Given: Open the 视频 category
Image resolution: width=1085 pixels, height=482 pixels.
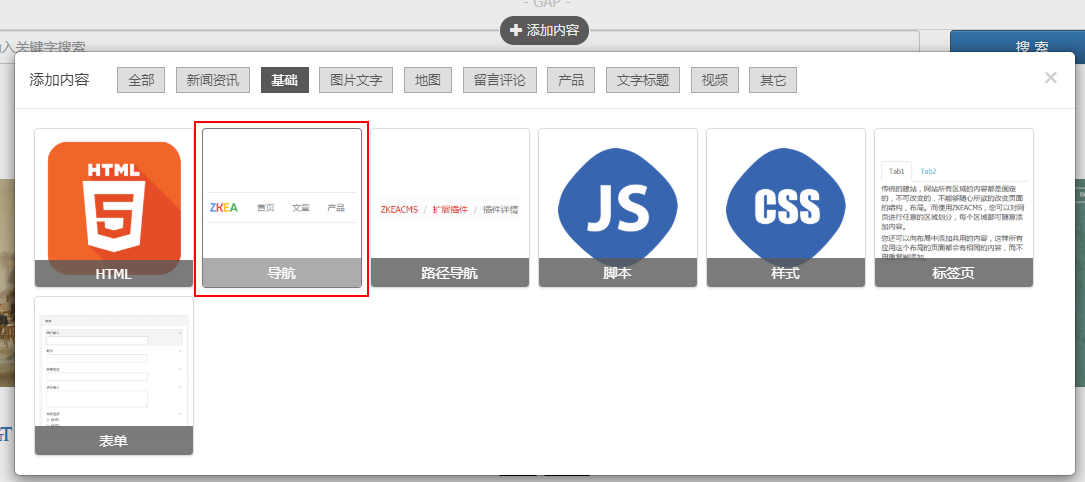Looking at the screenshot, I should click(715, 80).
